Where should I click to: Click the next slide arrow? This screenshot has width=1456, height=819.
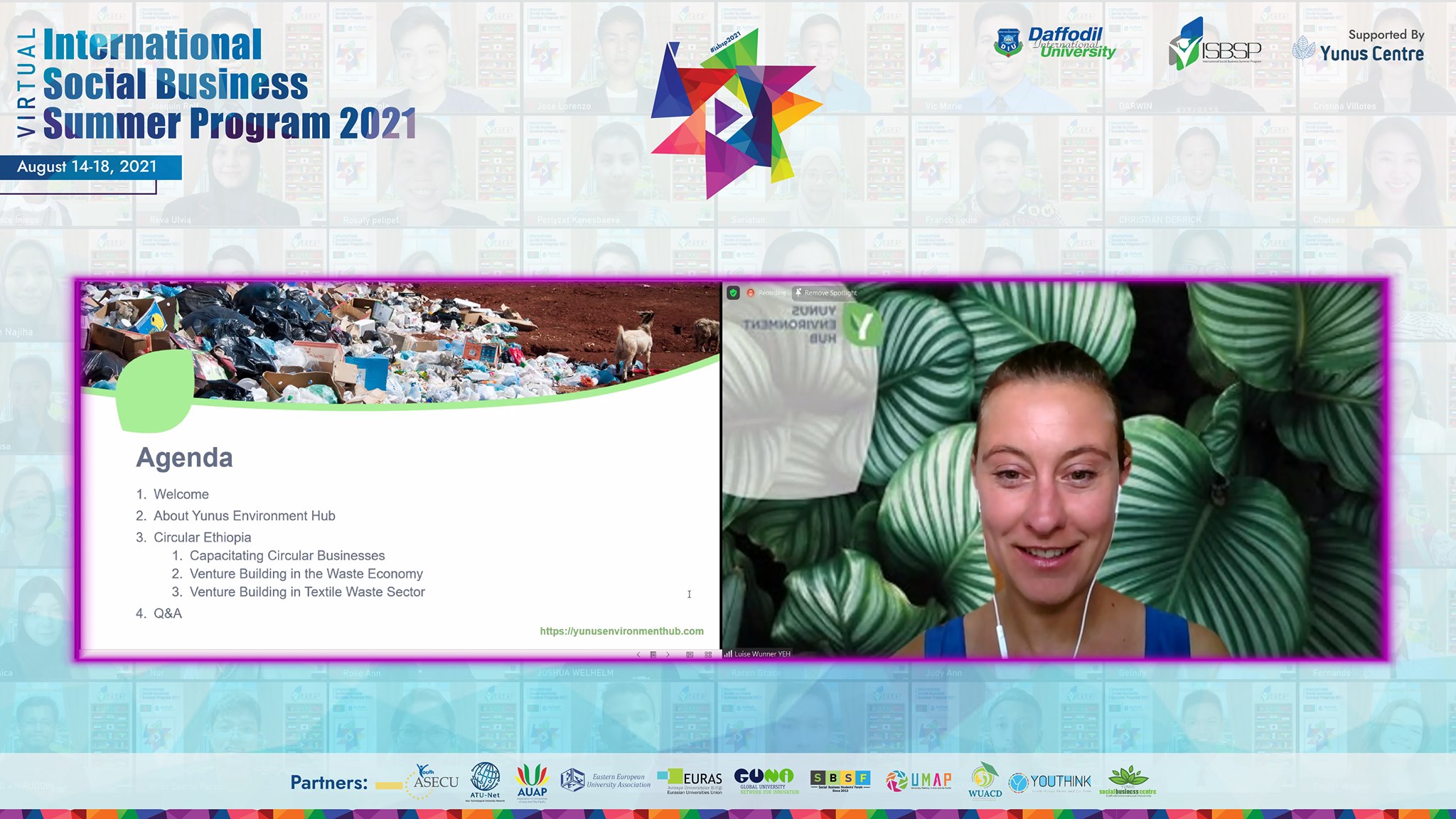pos(668,654)
